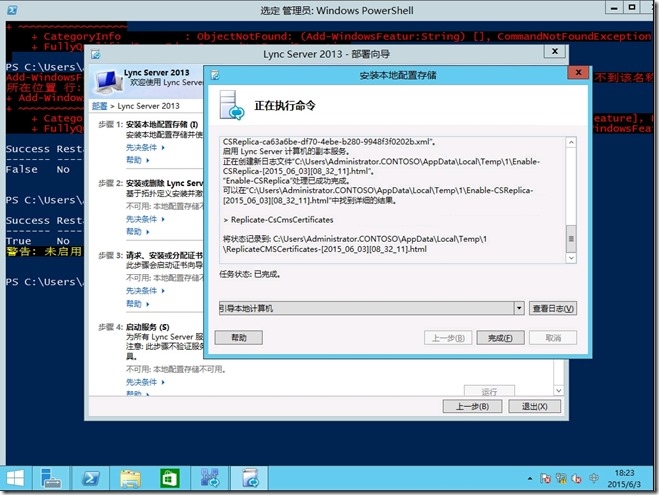Maximize the PowerShell window
659x495 pixels.
point(632,7)
